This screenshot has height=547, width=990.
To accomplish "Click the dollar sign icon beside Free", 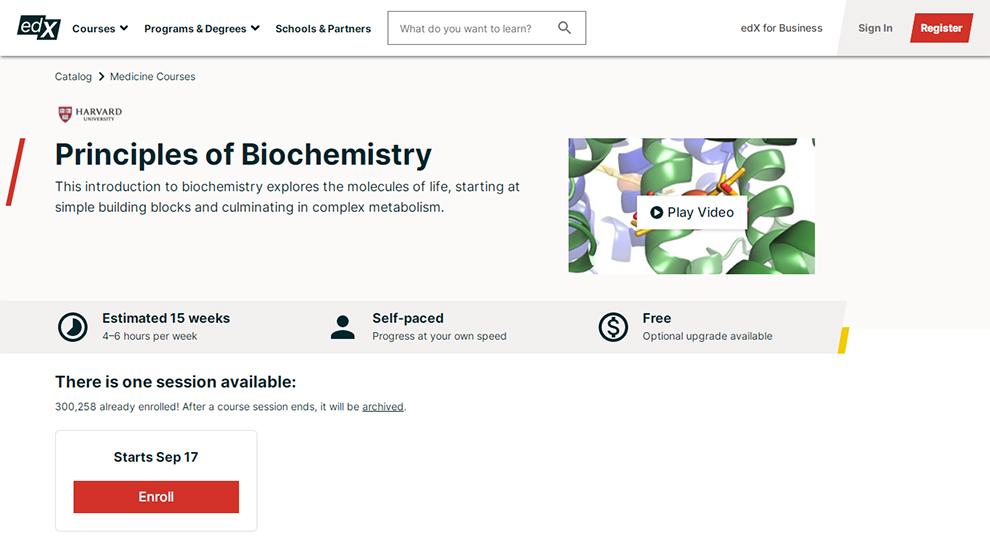I will point(613,327).
